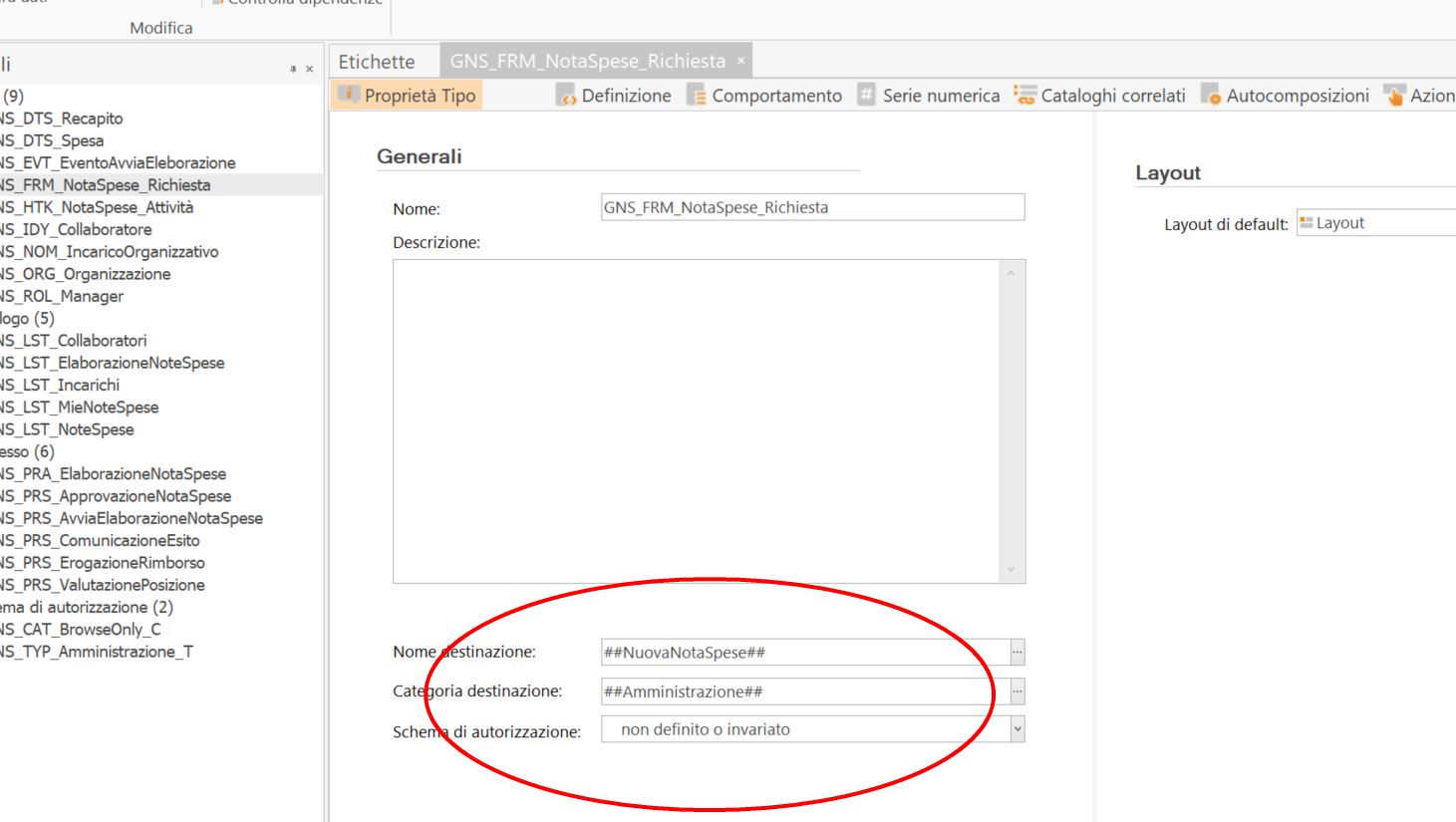The image size is (1456, 822).
Task: Close the GNS_FRM_NotaSpese_Richiesta tab
Action: point(740,61)
